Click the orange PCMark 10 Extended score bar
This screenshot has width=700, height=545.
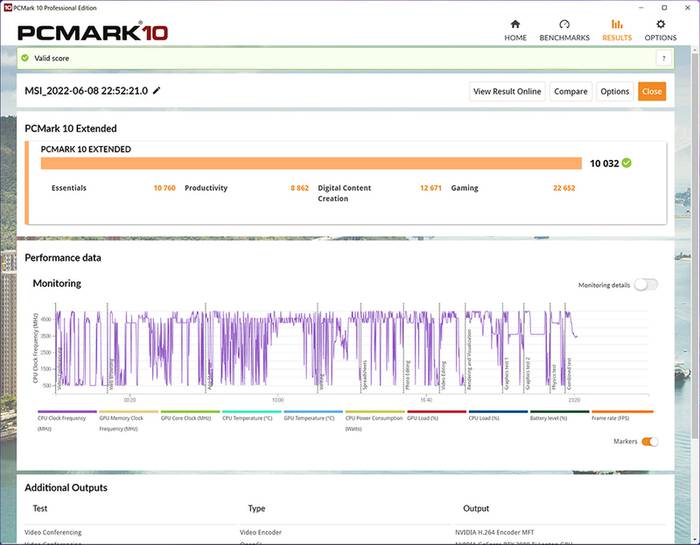coord(311,163)
